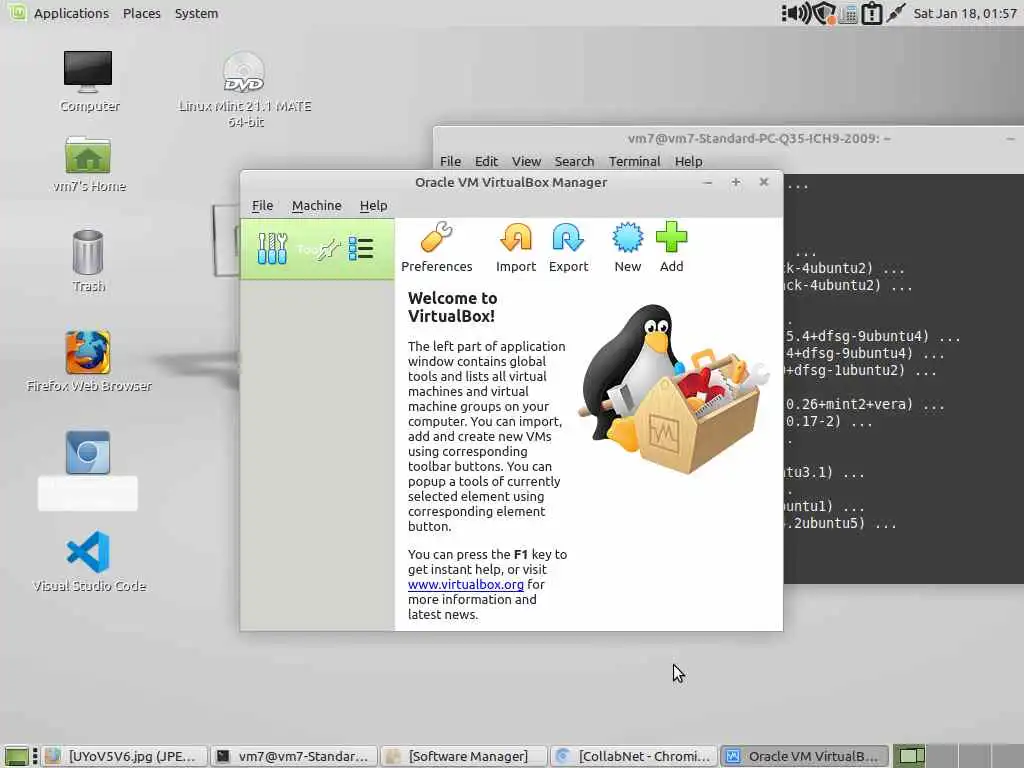Click the pin icon in the Tools item
The image size is (1024, 768).
328,249
